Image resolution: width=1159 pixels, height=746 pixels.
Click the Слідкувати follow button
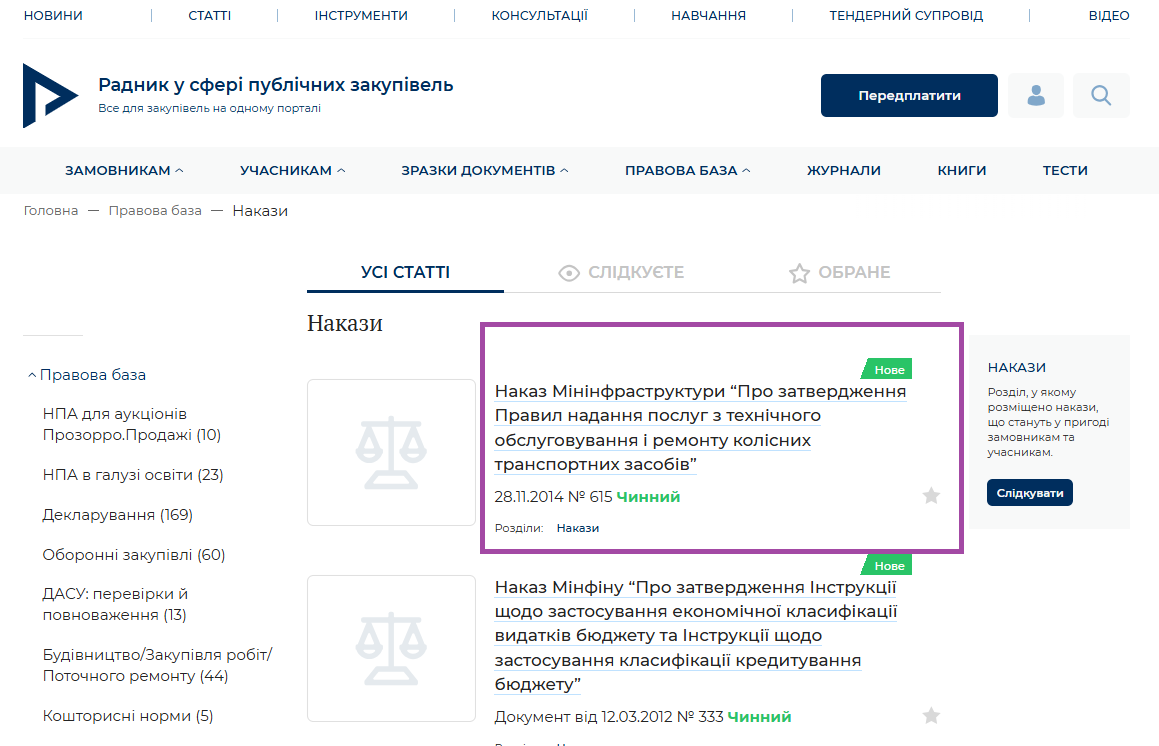[1029, 493]
